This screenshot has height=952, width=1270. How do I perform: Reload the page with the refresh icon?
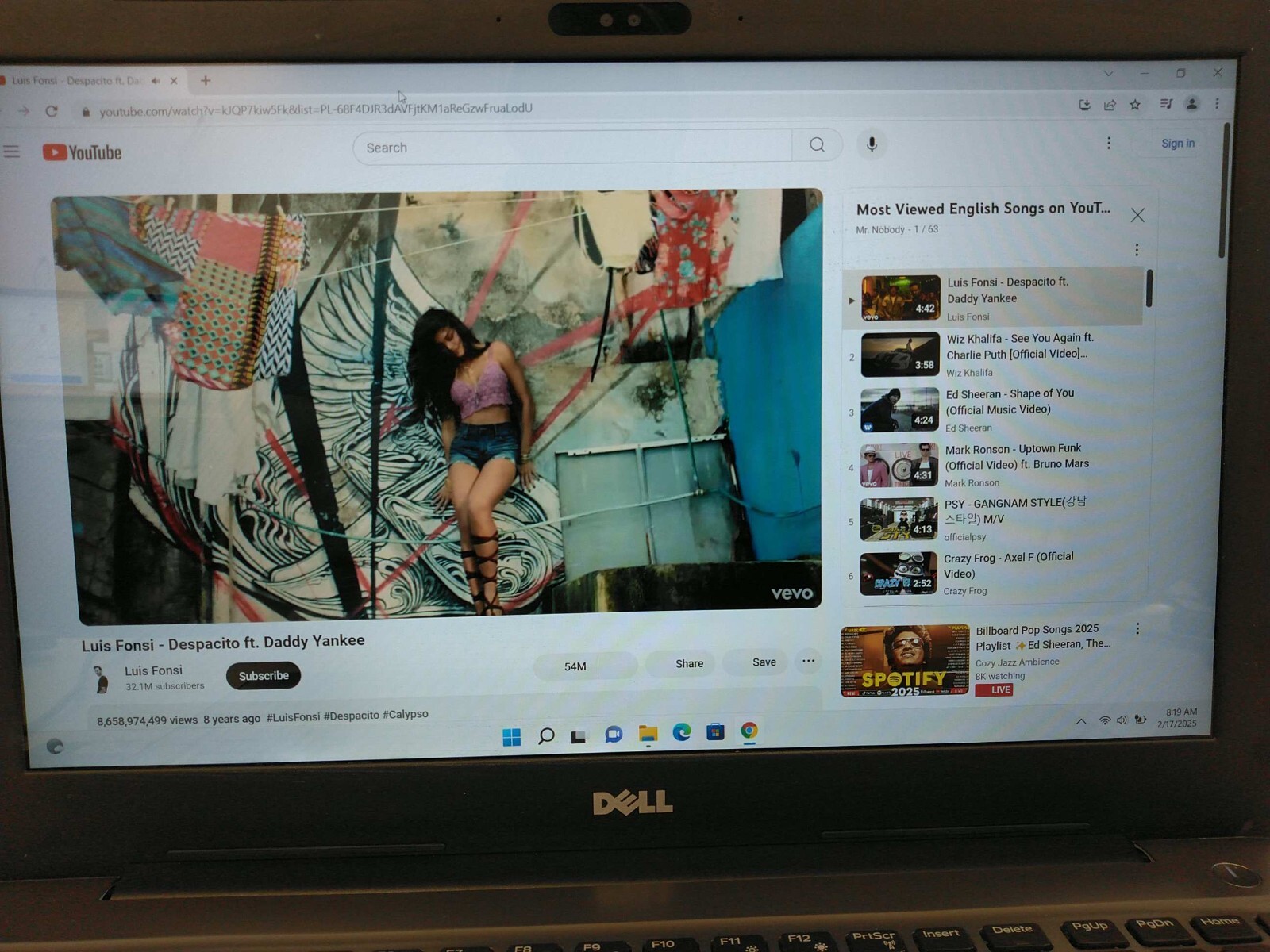(52, 111)
